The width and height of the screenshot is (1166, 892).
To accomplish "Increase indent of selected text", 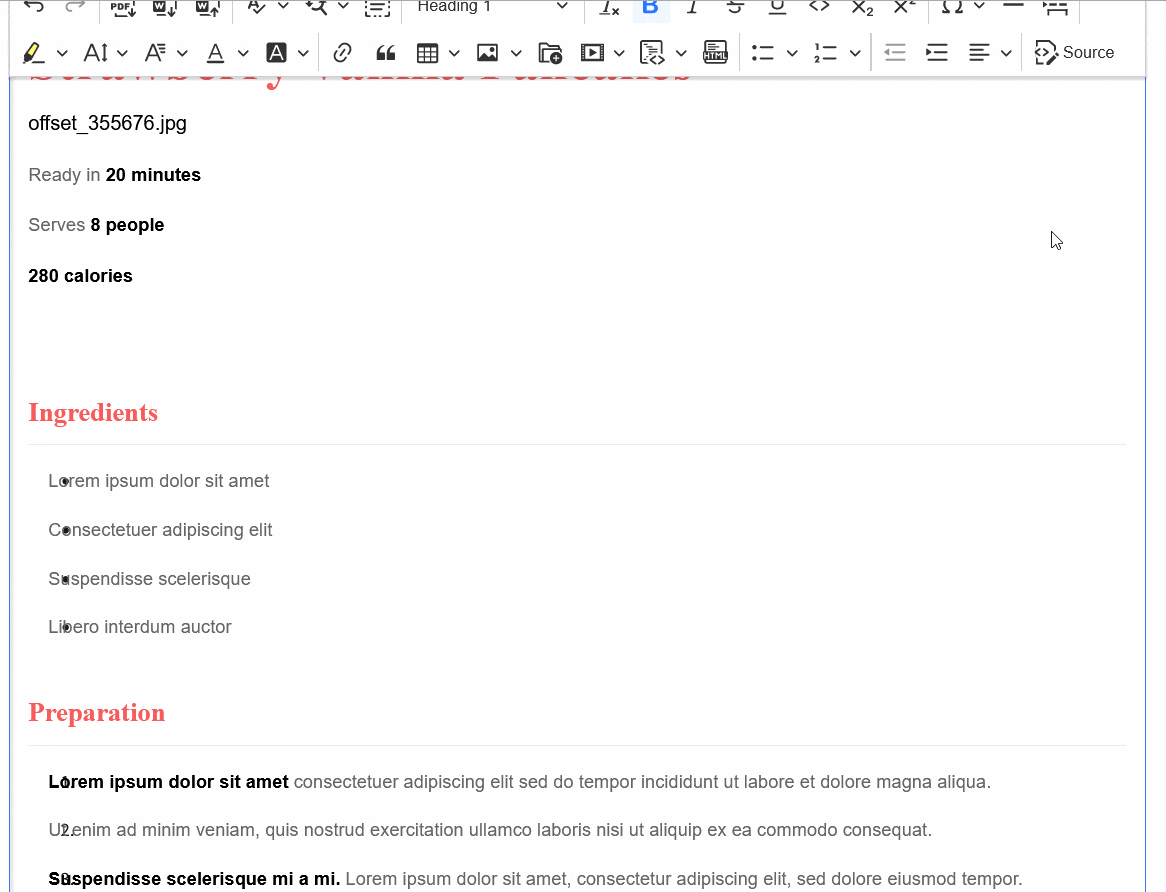I will [x=937, y=53].
